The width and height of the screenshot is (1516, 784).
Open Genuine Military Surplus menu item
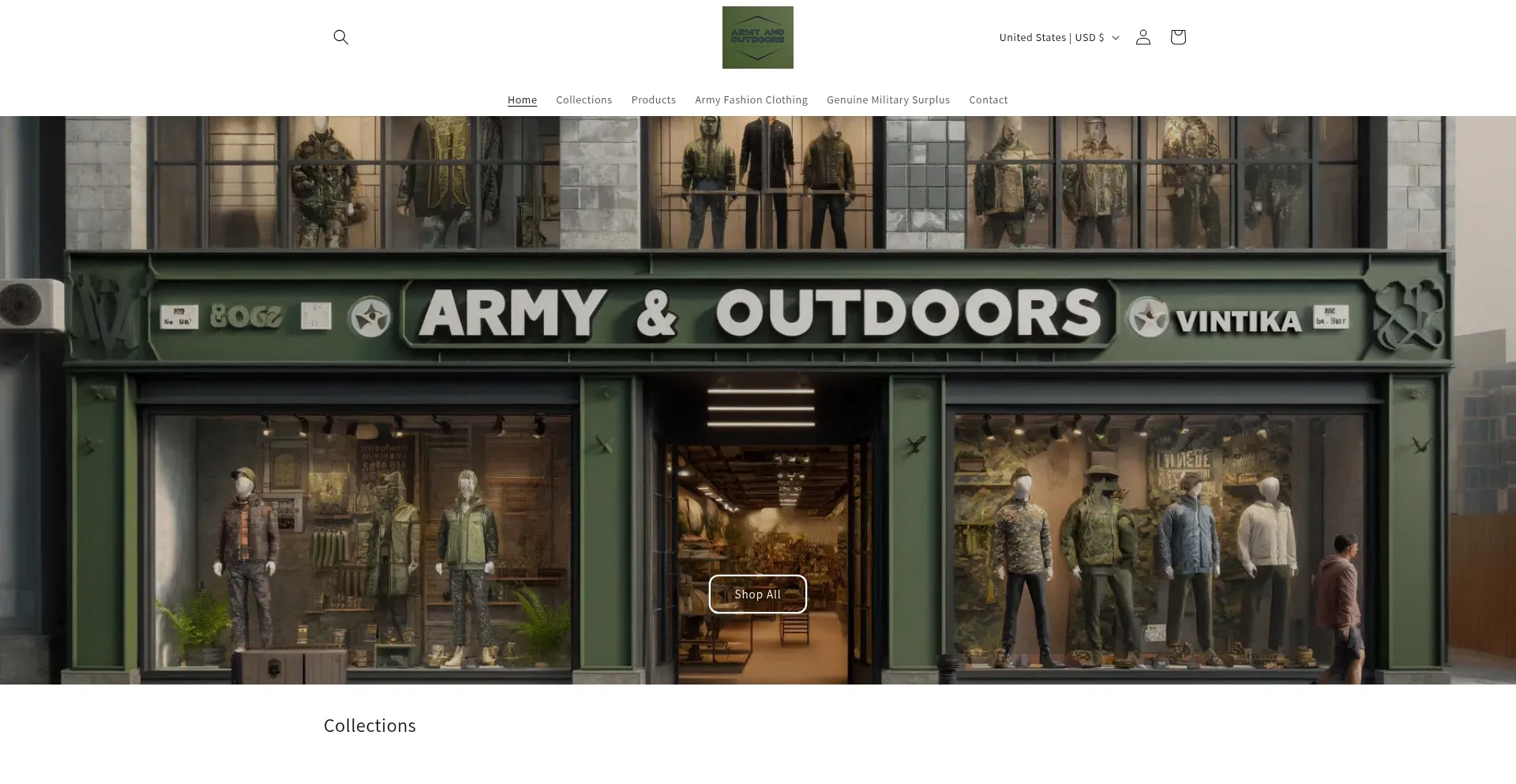click(887, 99)
